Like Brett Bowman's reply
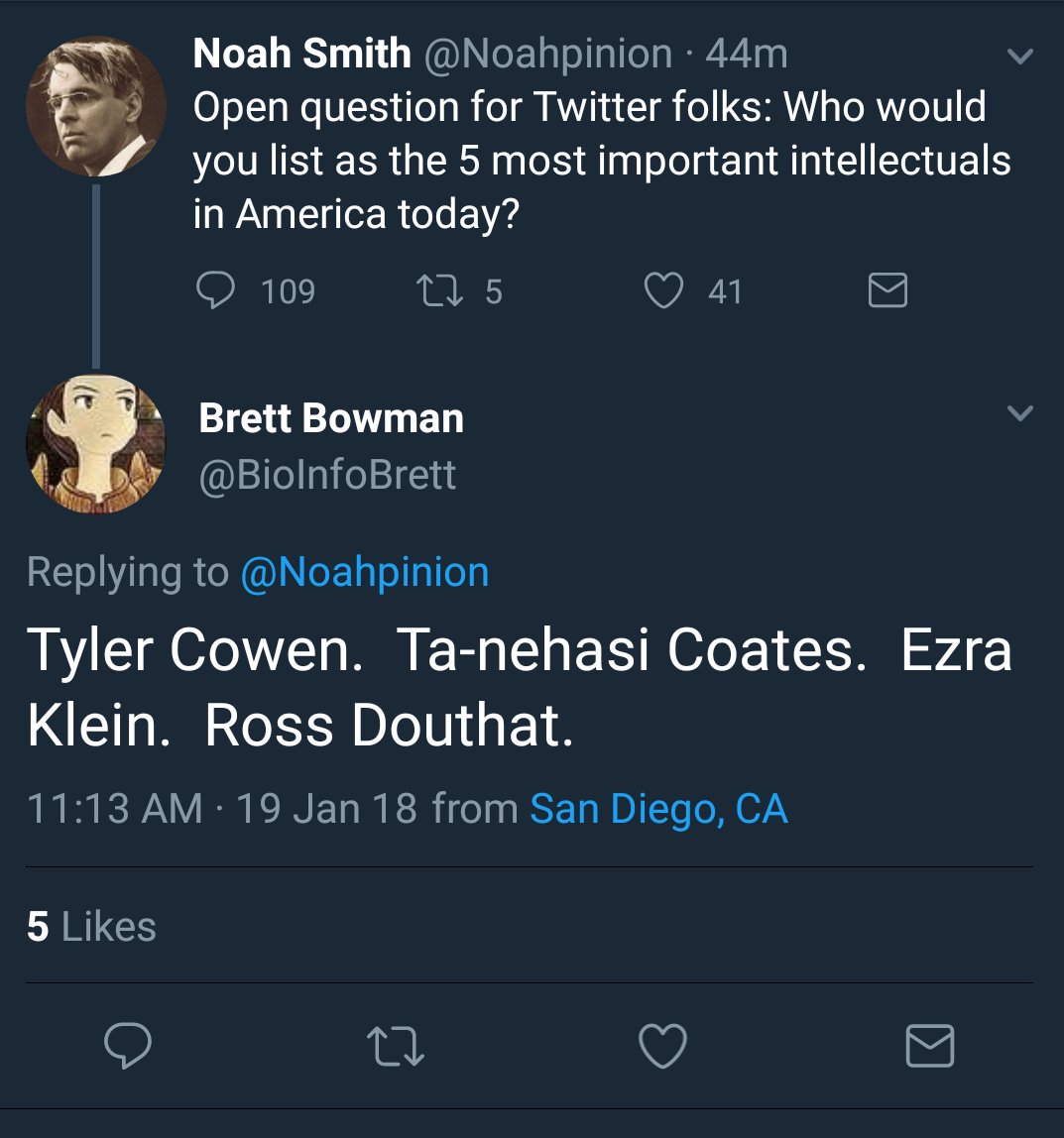 pos(662,1046)
